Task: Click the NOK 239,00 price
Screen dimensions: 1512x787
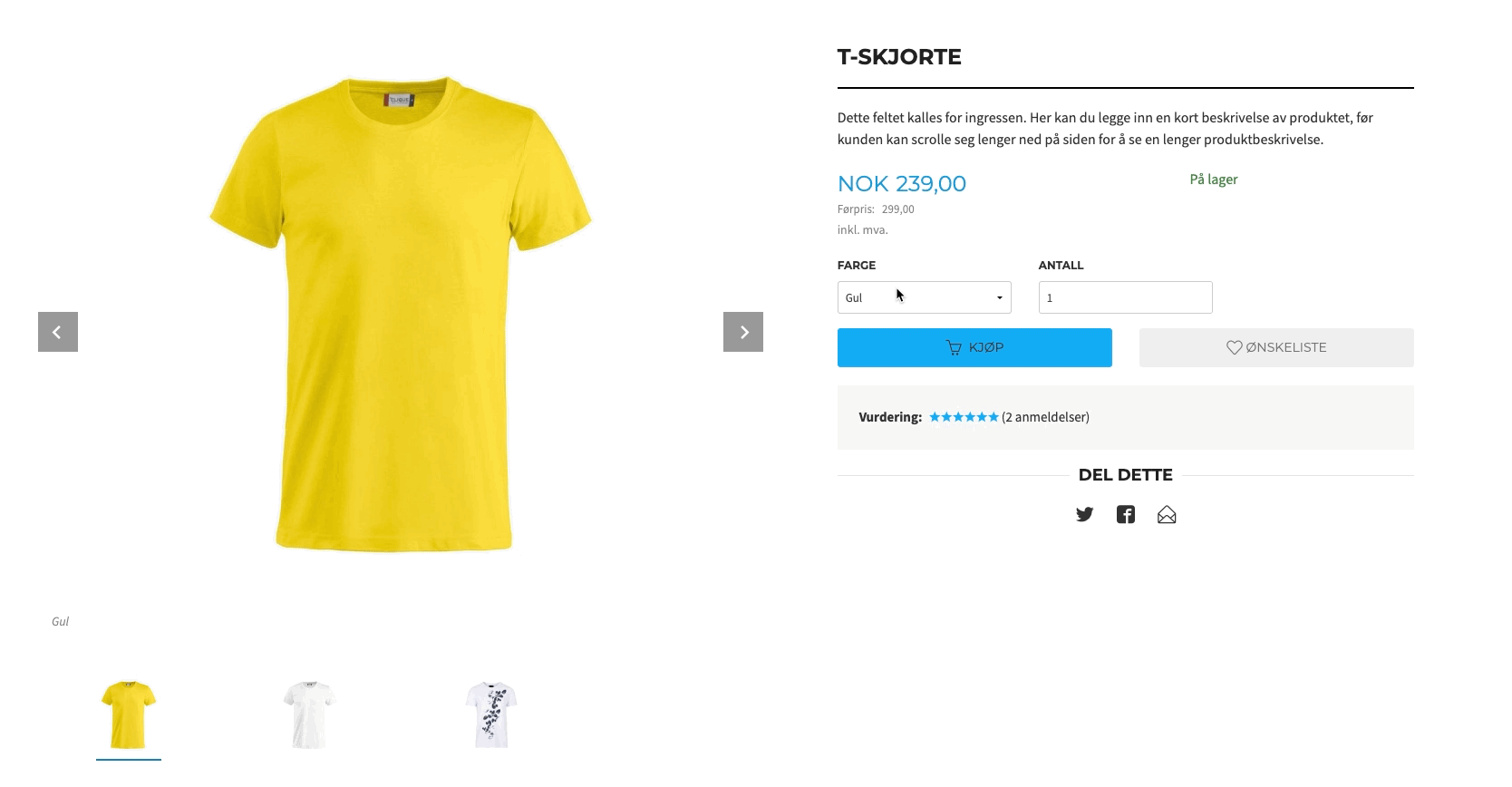Action: pyautogui.click(x=902, y=183)
